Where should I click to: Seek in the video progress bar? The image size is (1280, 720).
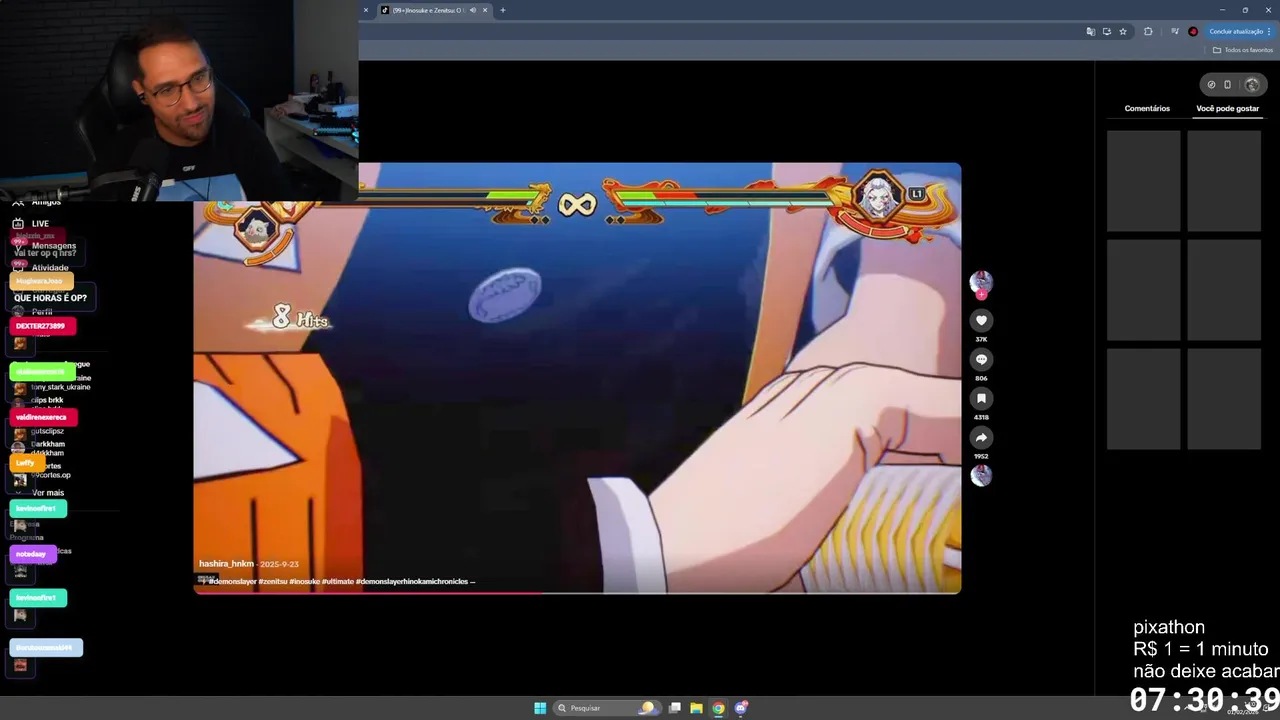pyautogui.click(x=577, y=592)
